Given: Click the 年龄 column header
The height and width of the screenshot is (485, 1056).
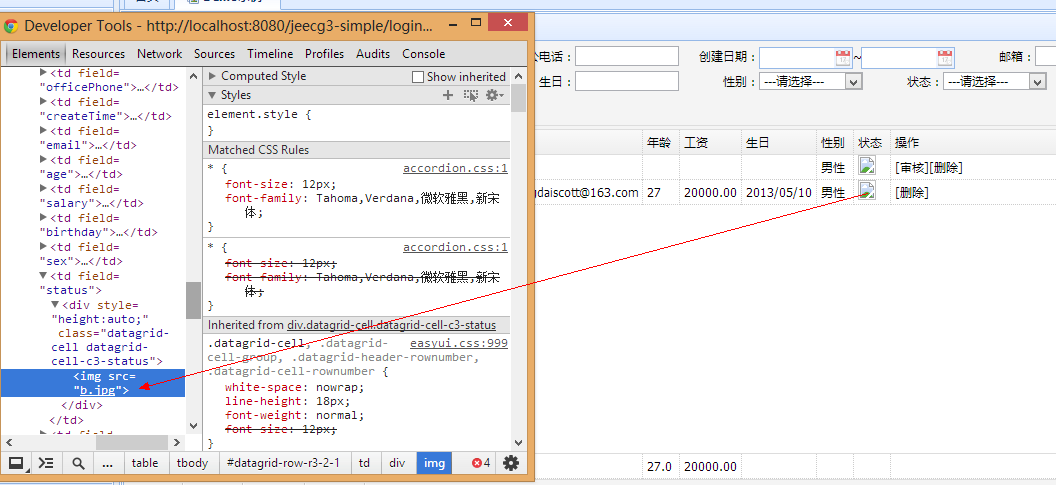Looking at the screenshot, I should (660, 143).
